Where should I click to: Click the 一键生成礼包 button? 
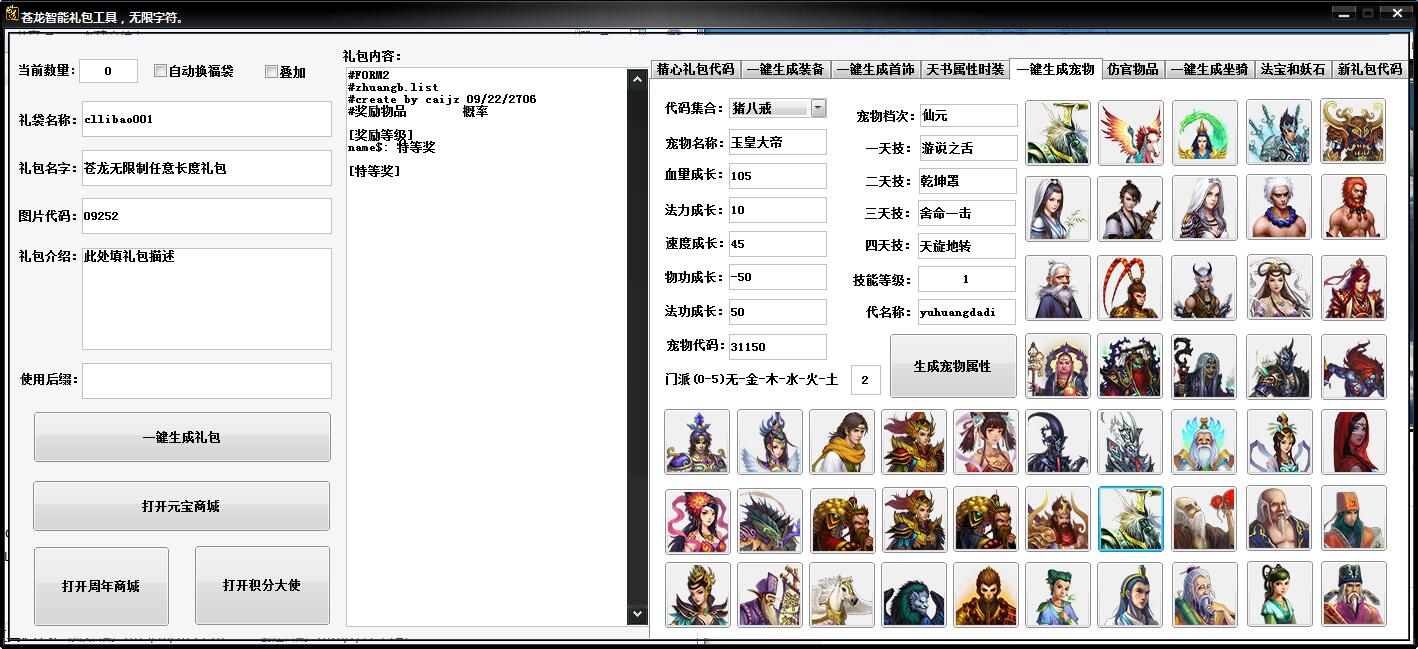pos(182,437)
